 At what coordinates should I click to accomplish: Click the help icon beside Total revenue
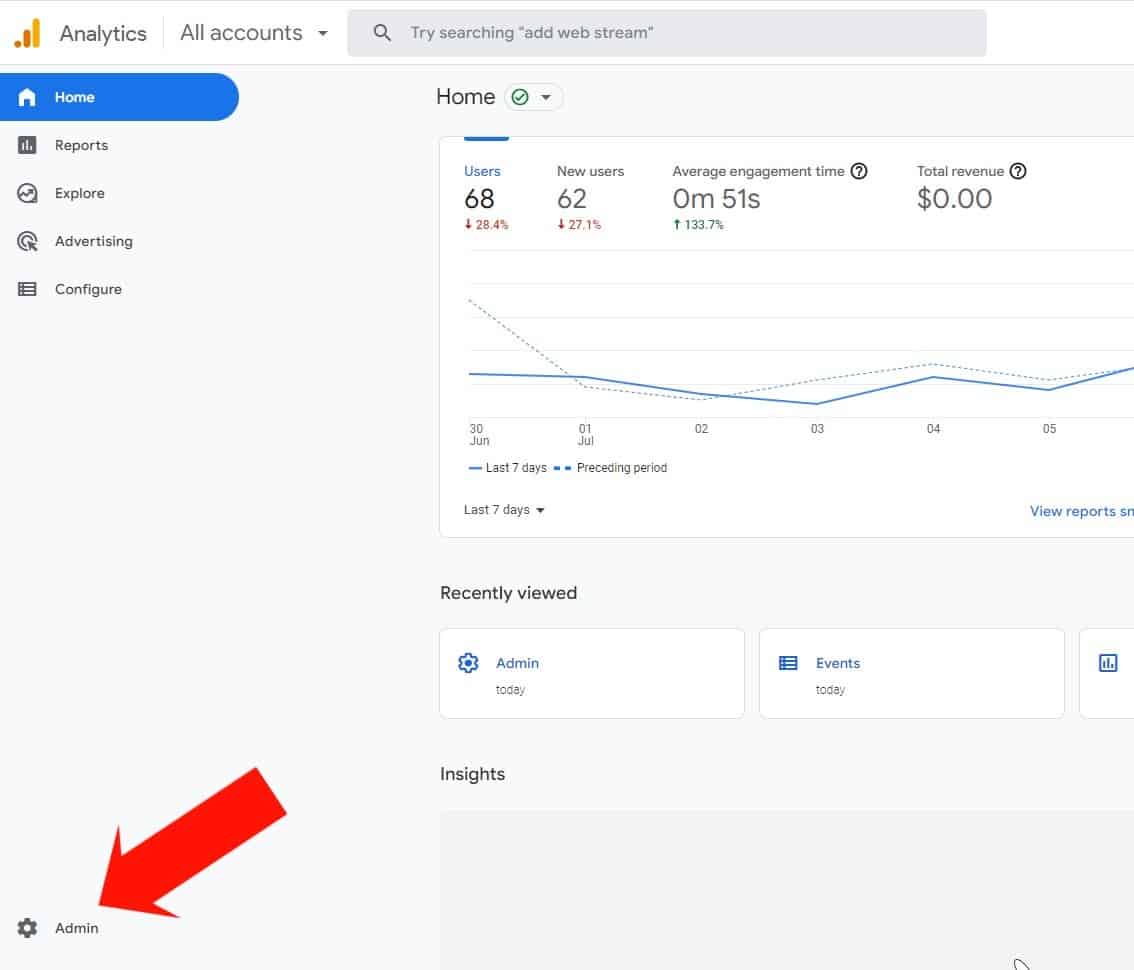1018,171
